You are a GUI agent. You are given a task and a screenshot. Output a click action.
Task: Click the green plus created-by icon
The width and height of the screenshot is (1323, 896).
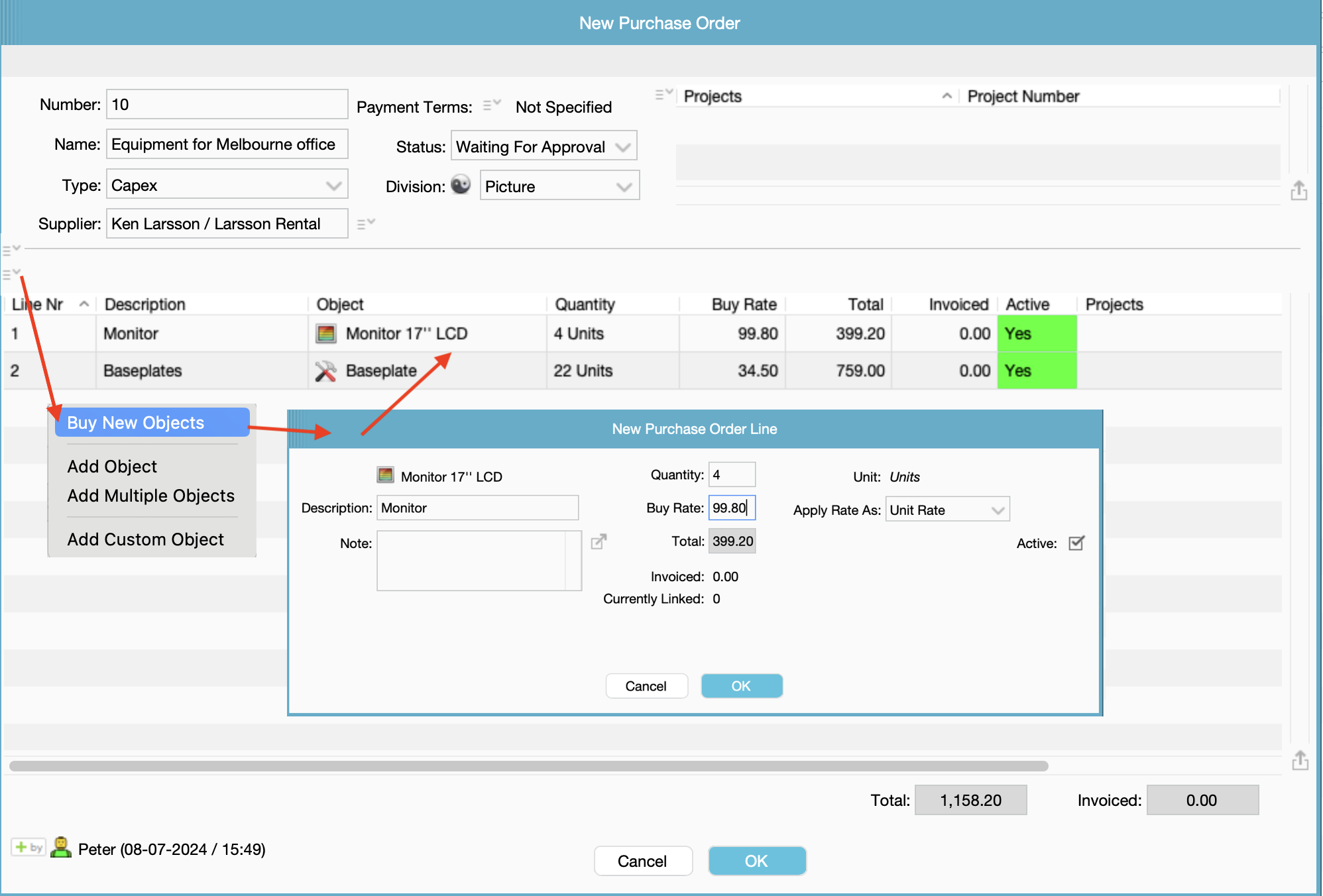(x=28, y=847)
